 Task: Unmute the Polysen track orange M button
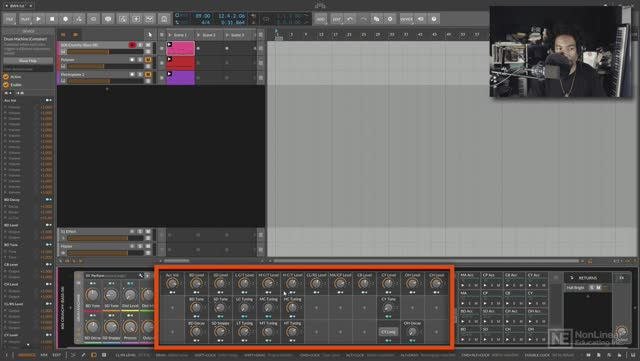point(148,60)
